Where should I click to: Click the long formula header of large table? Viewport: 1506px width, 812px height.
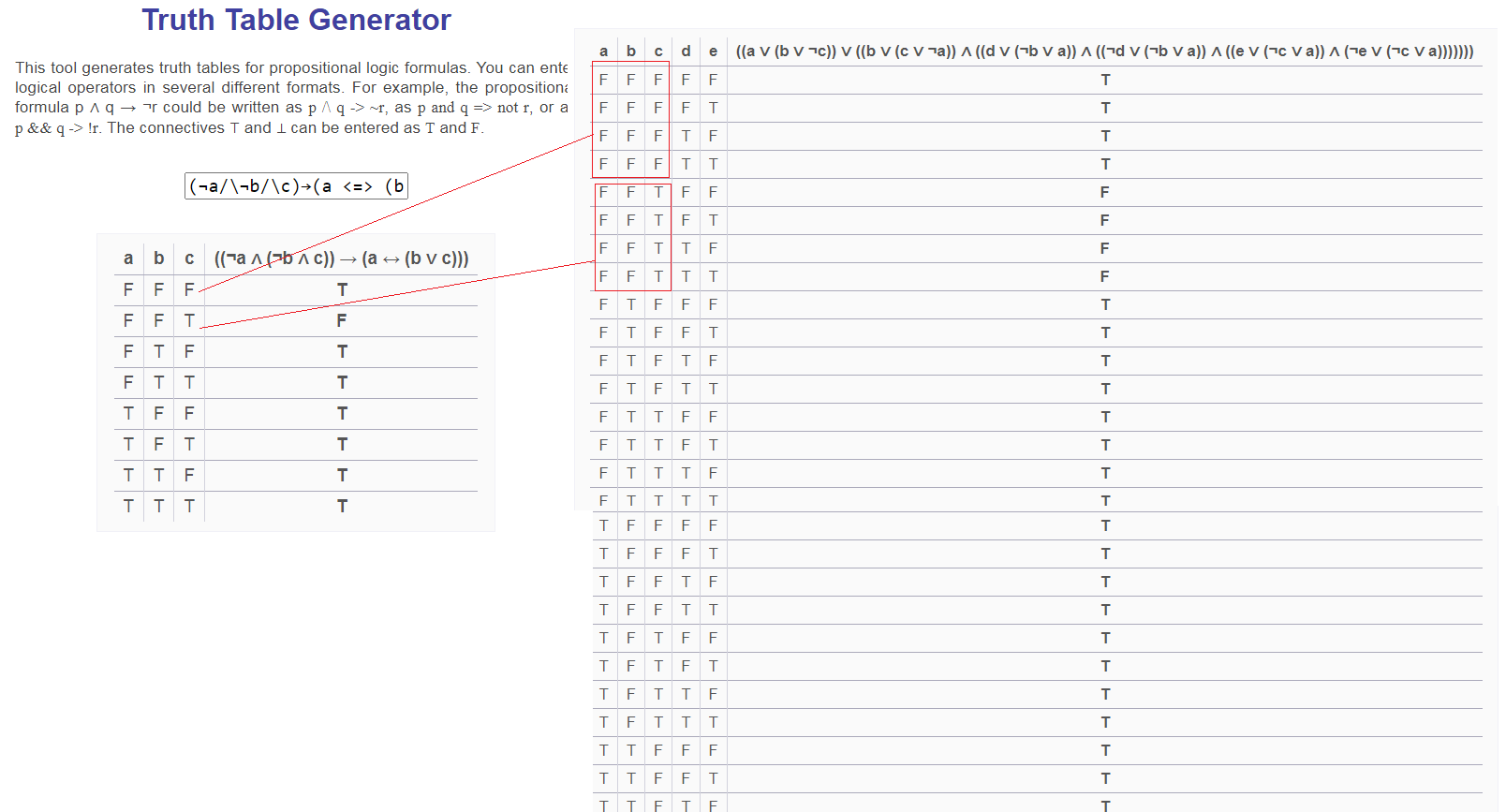1104,51
